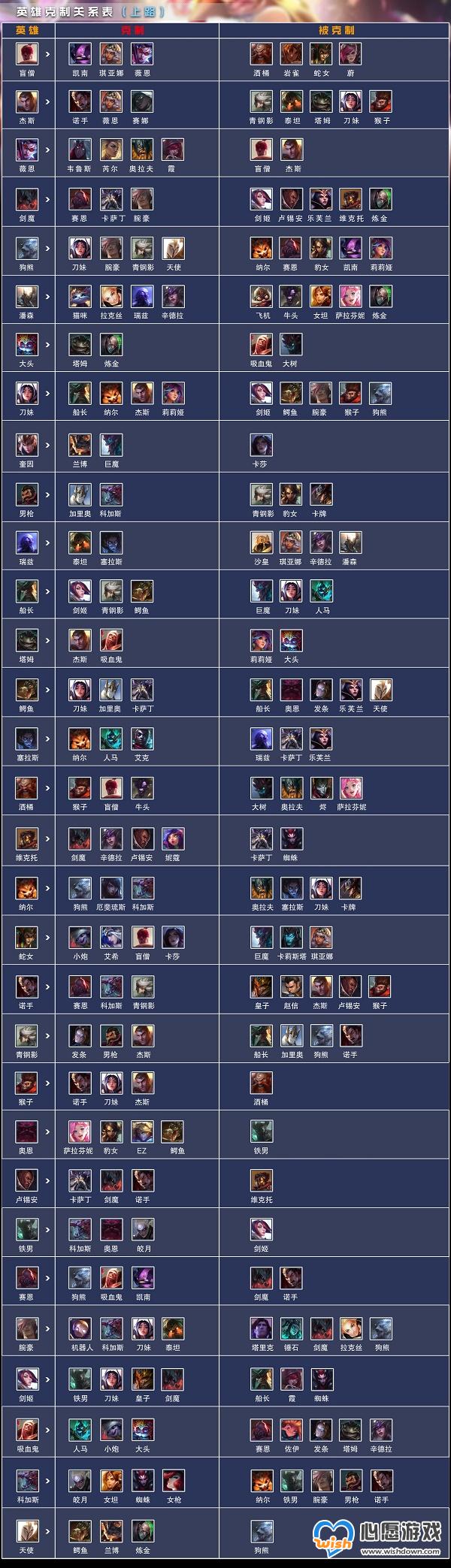The width and height of the screenshot is (451, 1568).
Task: Click the 卡莉斯塔 icon in 蛇女's row
Action: coord(292,938)
